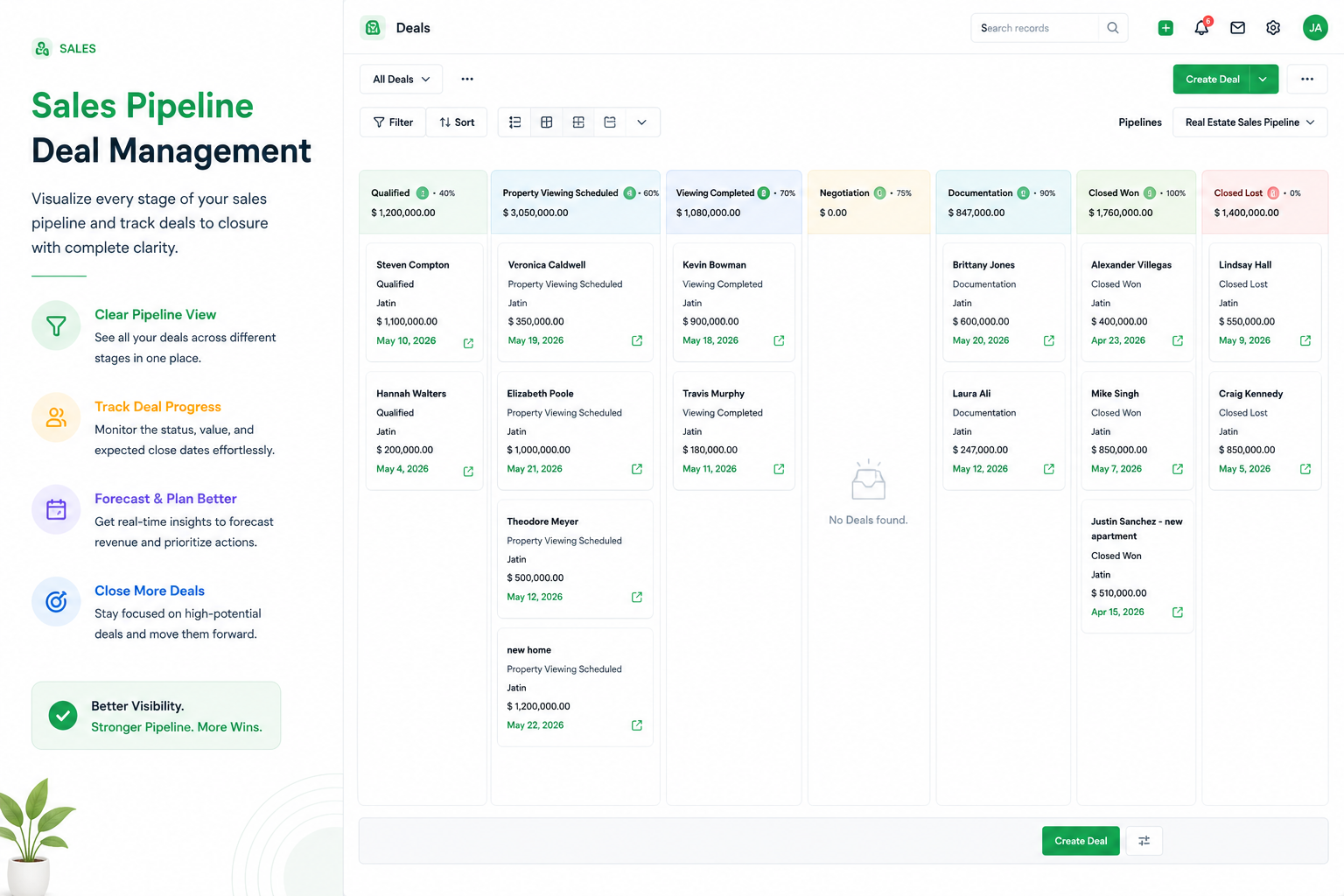1344x896 pixels.
Task: Open the "new home" deal name
Action: click(529, 650)
